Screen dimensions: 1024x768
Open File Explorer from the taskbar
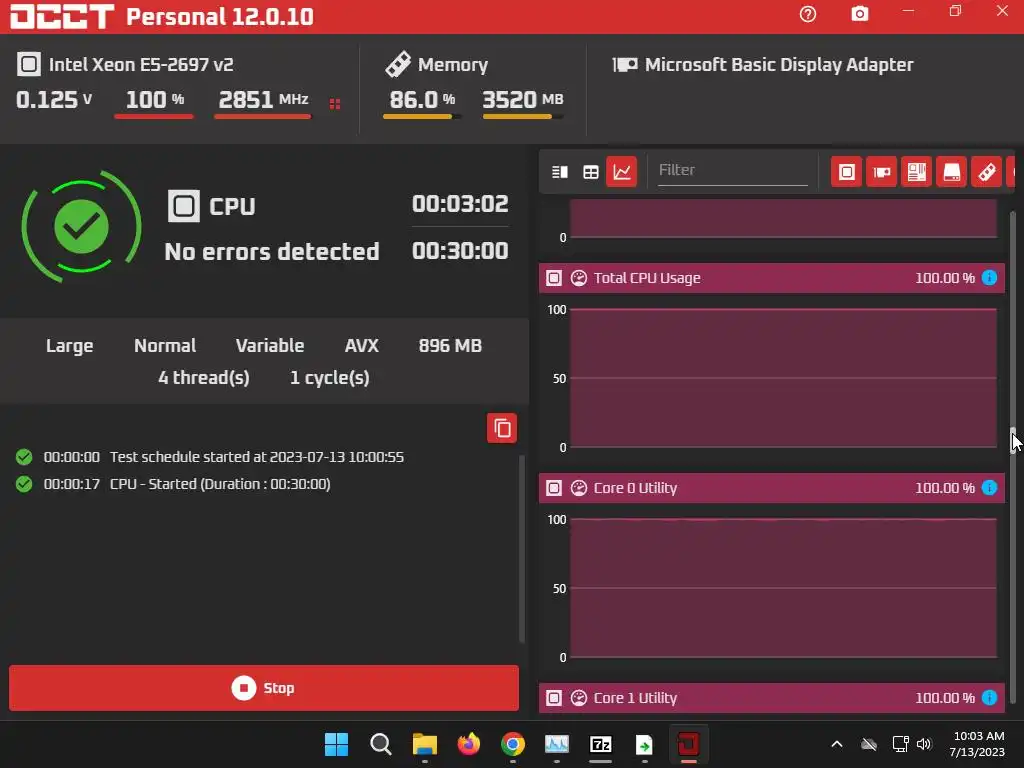coord(424,744)
